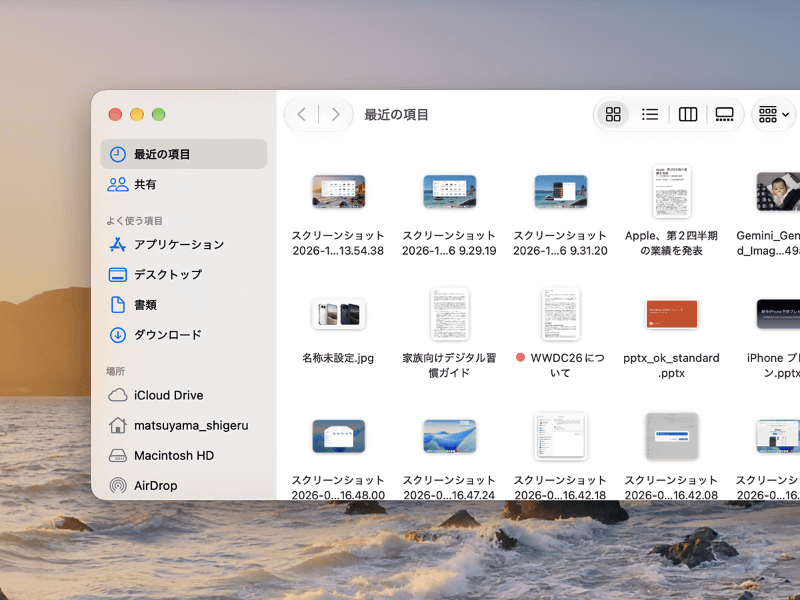
Task: Click the cloud icon beside iCloud Drive
Action: coord(118,395)
